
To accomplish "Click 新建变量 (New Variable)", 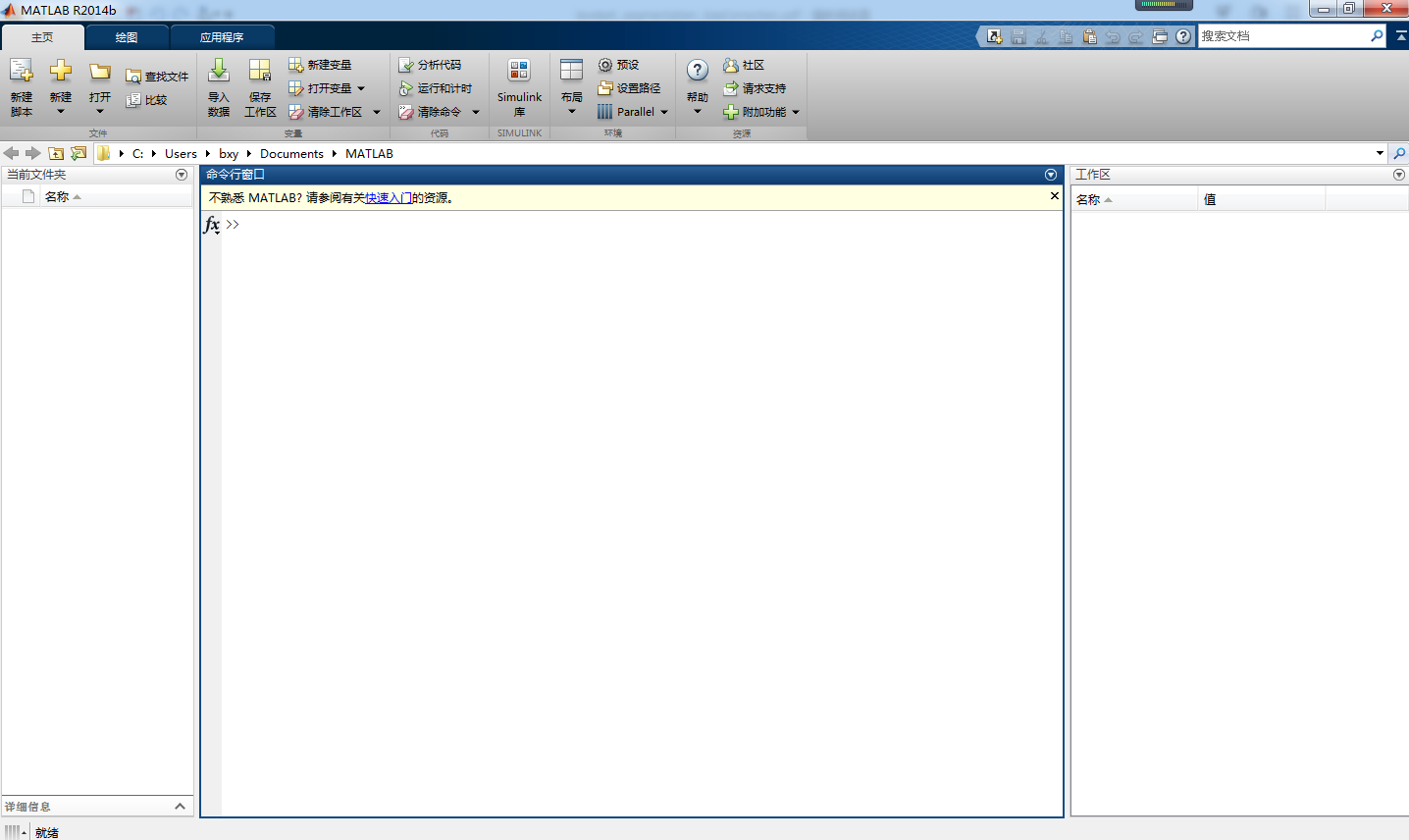I will [x=320, y=65].
